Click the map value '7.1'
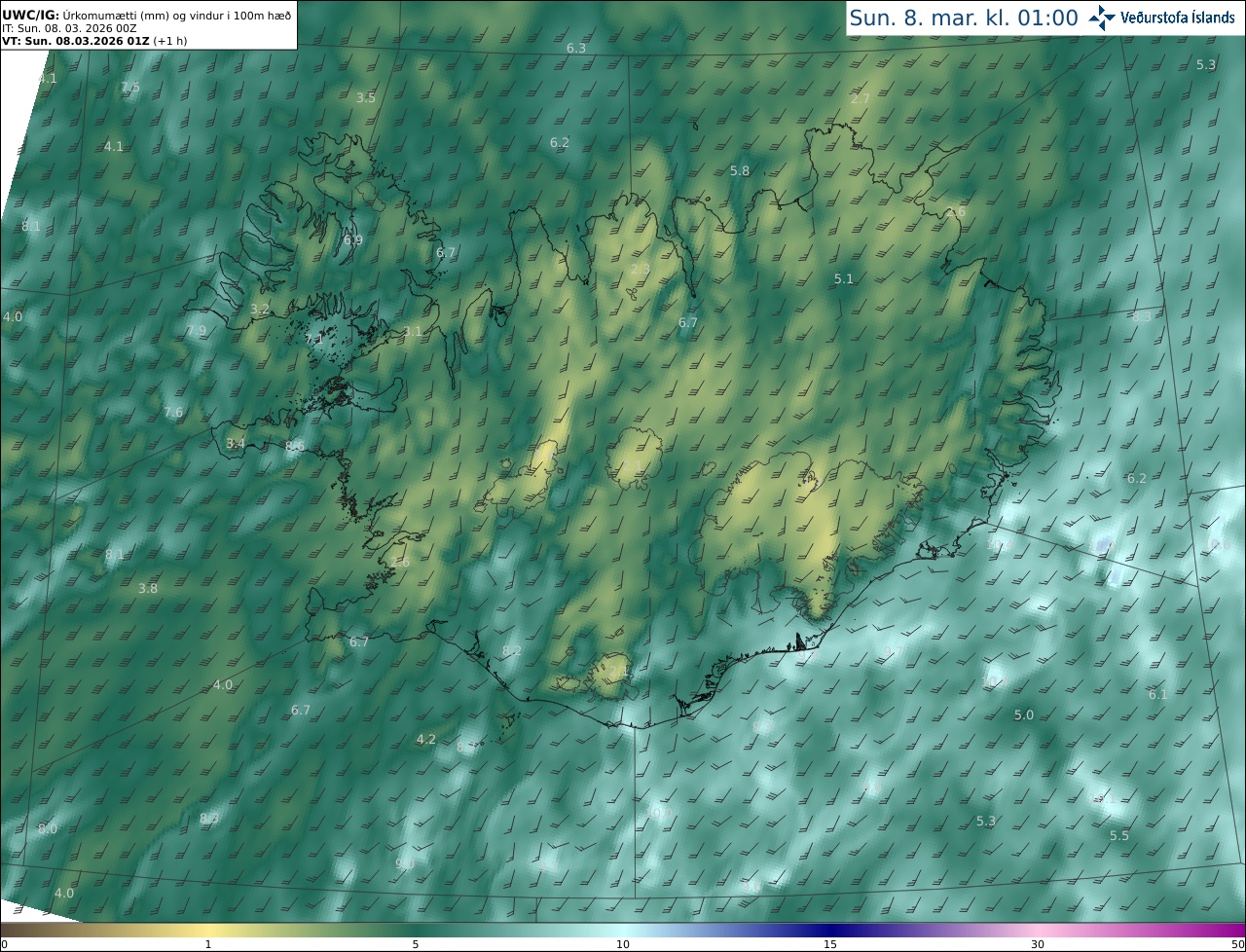 click(x=314, y=340)
